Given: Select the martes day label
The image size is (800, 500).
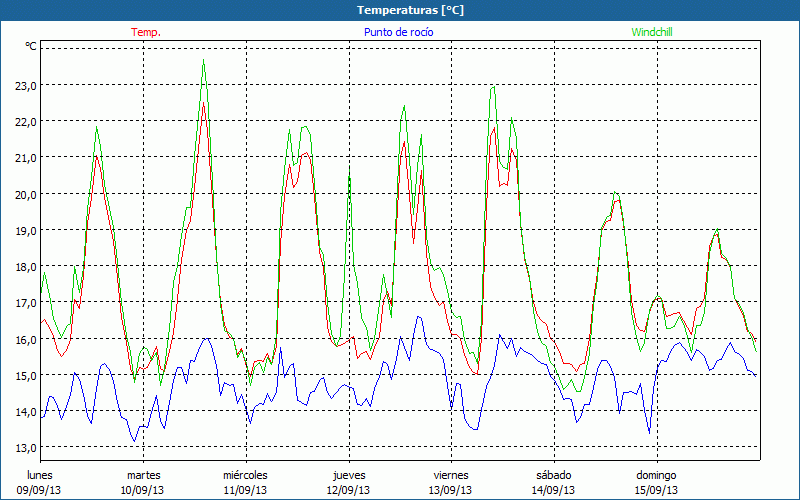Looking at the screenshot, I should point(143,474).
